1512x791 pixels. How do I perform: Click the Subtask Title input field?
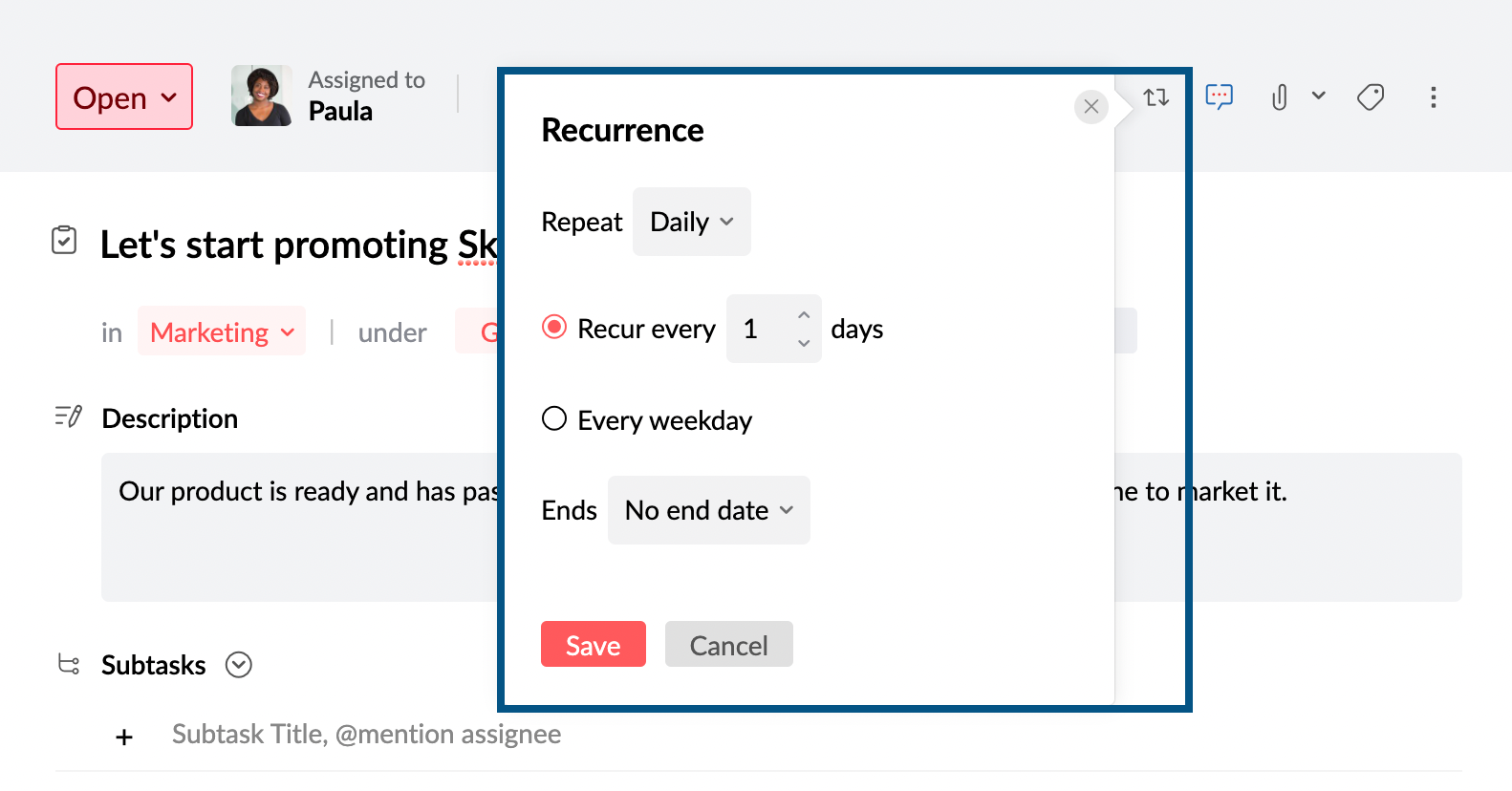(366, 734)
